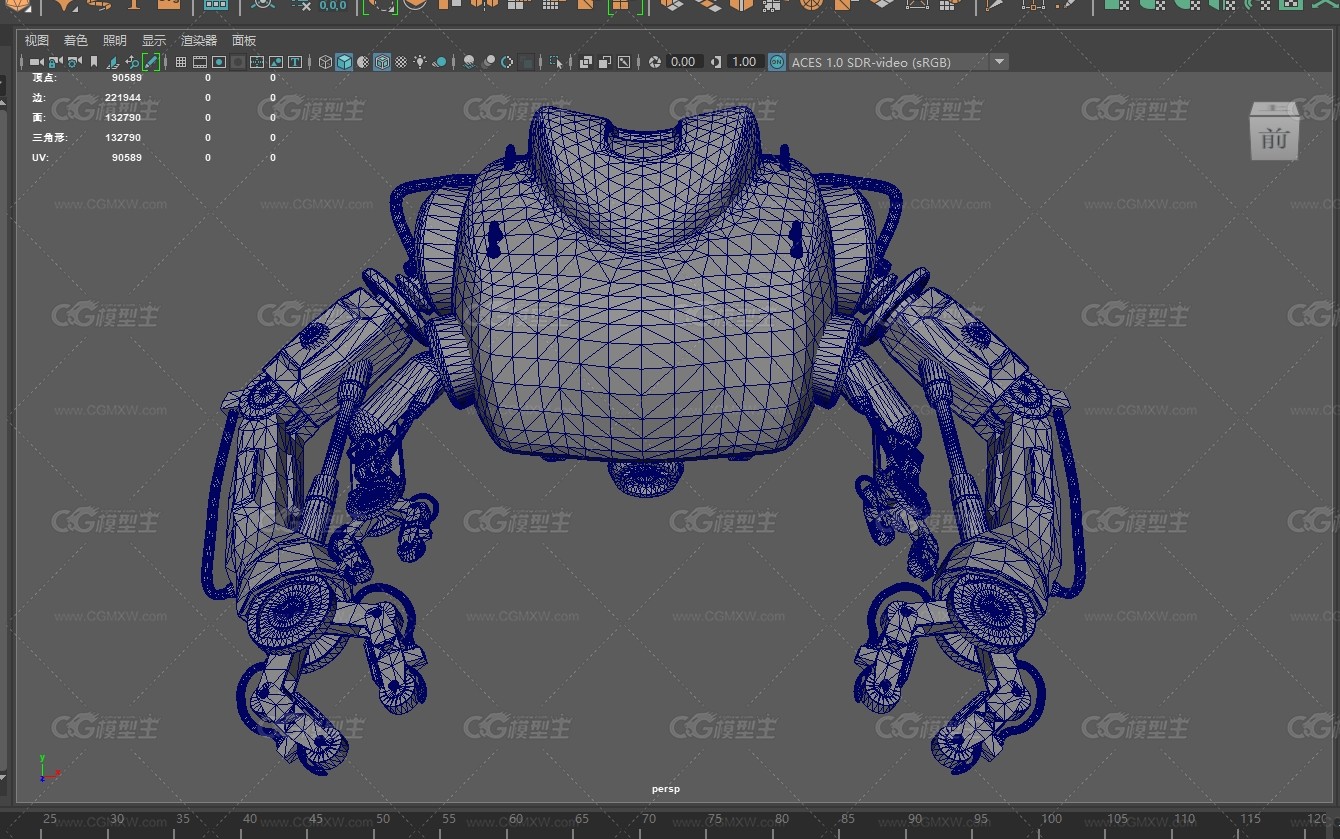Click the Exposure reset icon

[655, 62]
